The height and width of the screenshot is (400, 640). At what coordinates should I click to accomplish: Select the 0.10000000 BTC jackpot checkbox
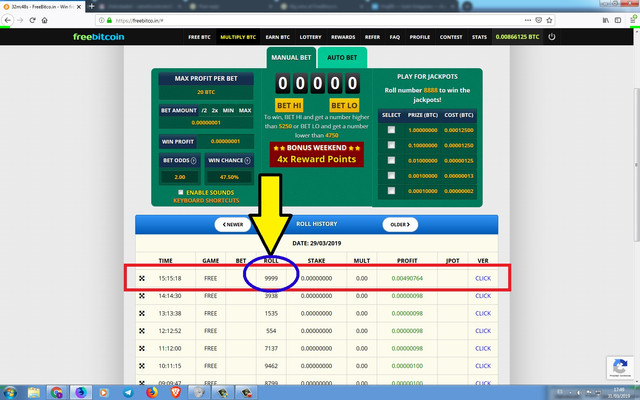point(391,145)
